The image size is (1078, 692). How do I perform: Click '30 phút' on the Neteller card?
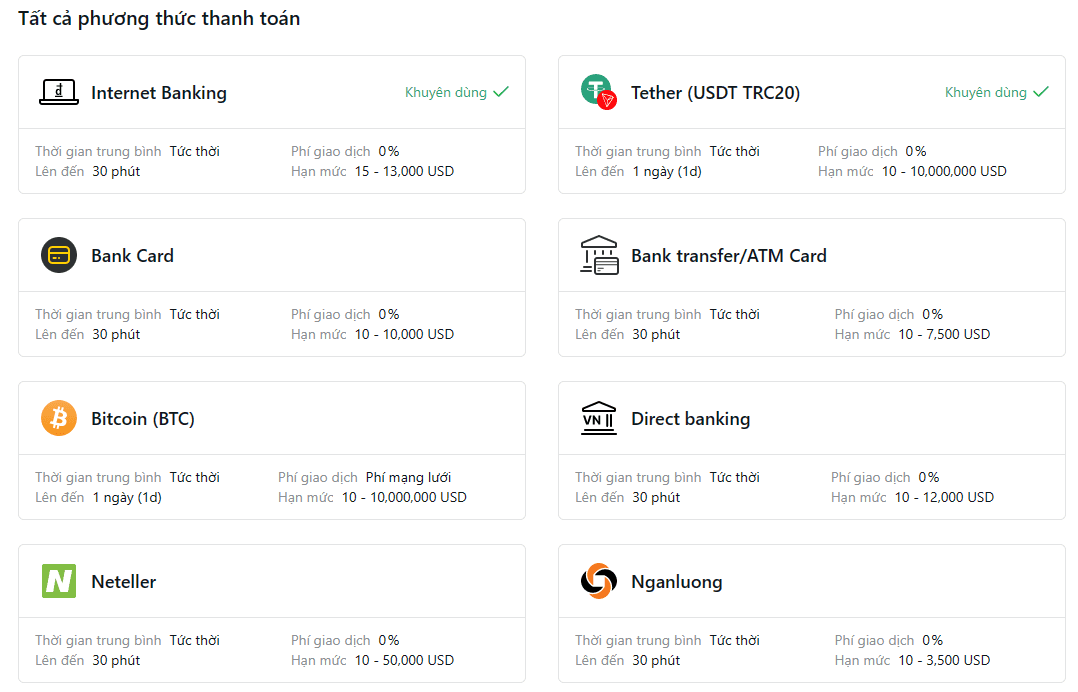coord(116,660)
